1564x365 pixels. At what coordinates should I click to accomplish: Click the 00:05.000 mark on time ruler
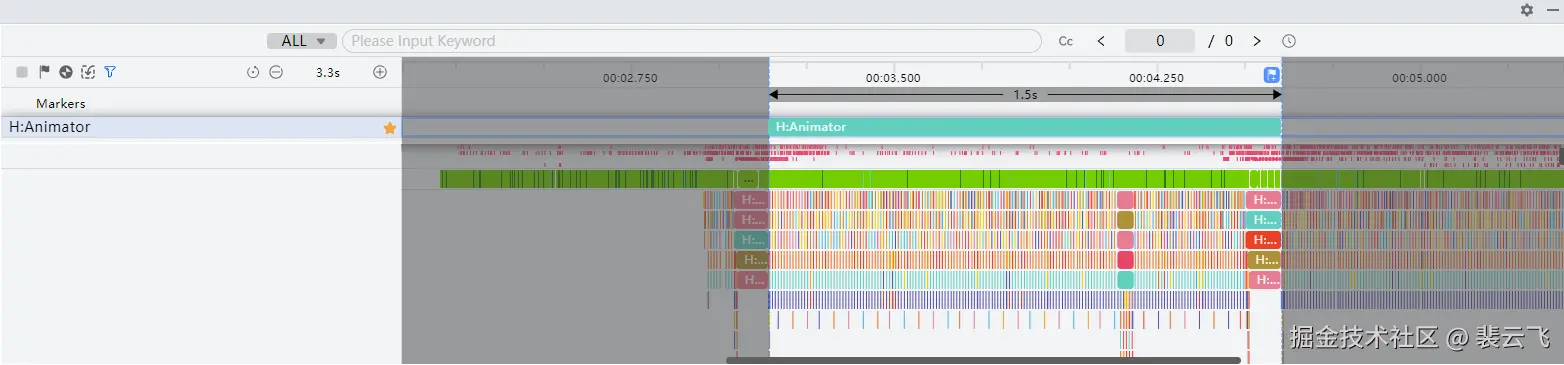coord(1419,78)
